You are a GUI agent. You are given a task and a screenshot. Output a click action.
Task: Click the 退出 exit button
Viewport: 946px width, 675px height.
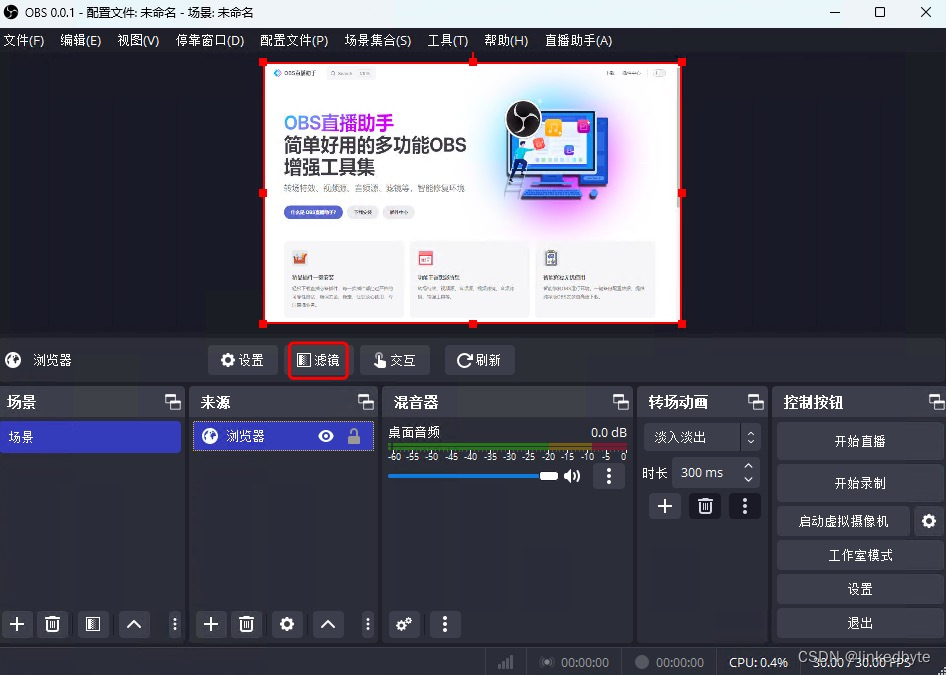coord(860,623)
